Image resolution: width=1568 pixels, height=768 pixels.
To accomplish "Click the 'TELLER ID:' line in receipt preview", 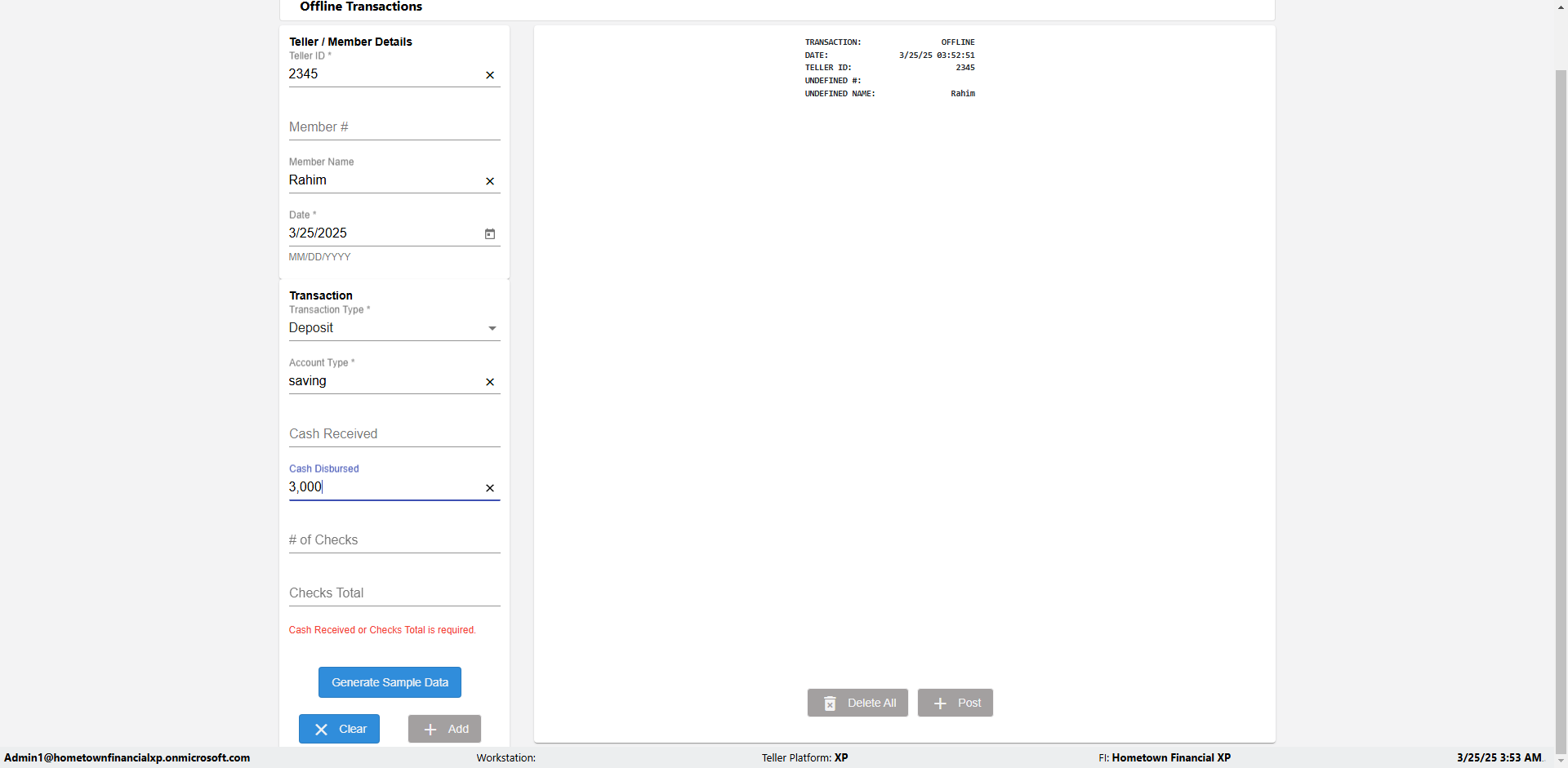I will tap(890, 68).
